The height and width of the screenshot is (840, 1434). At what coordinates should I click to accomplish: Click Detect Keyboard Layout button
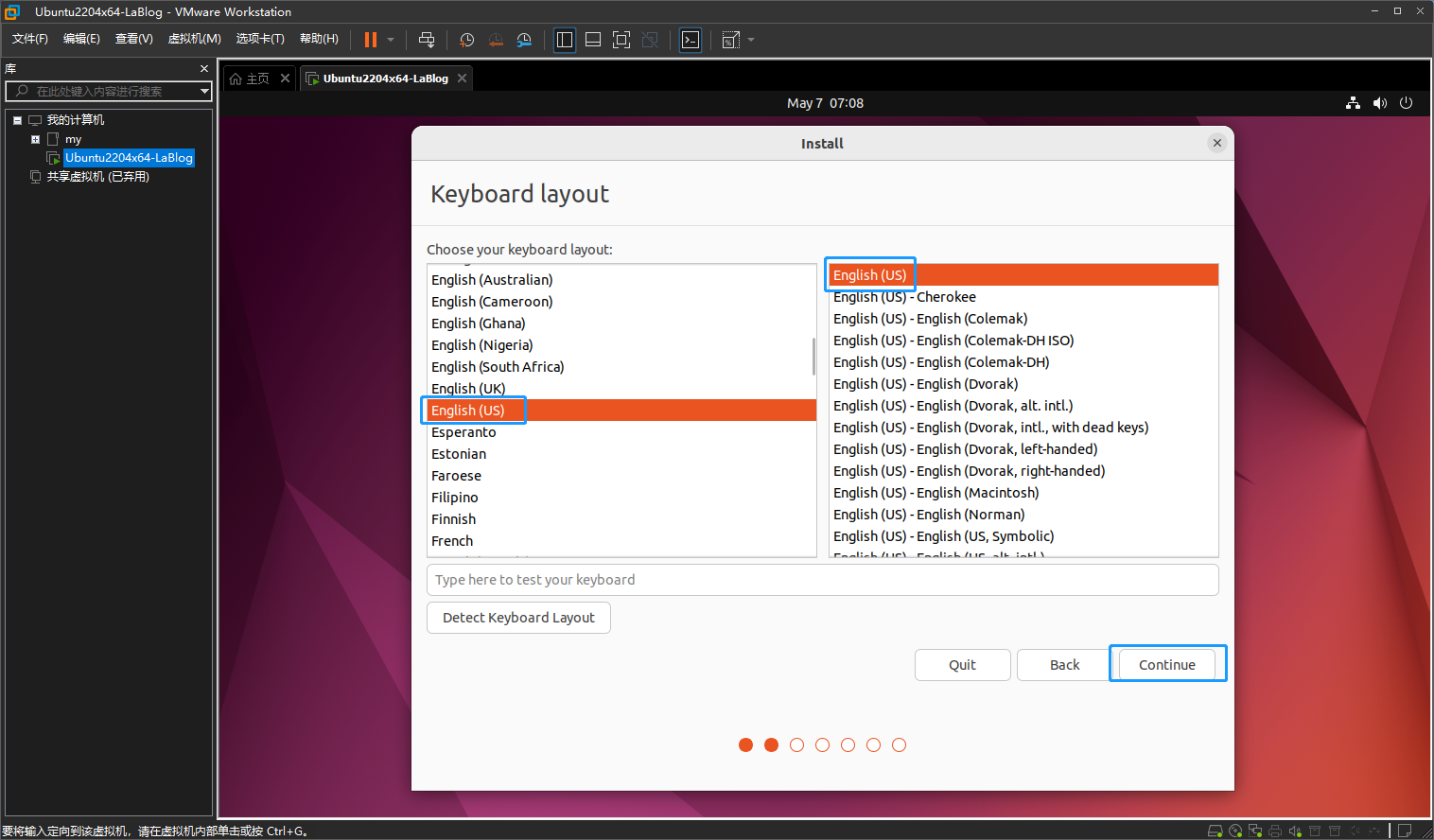[518, 618]
